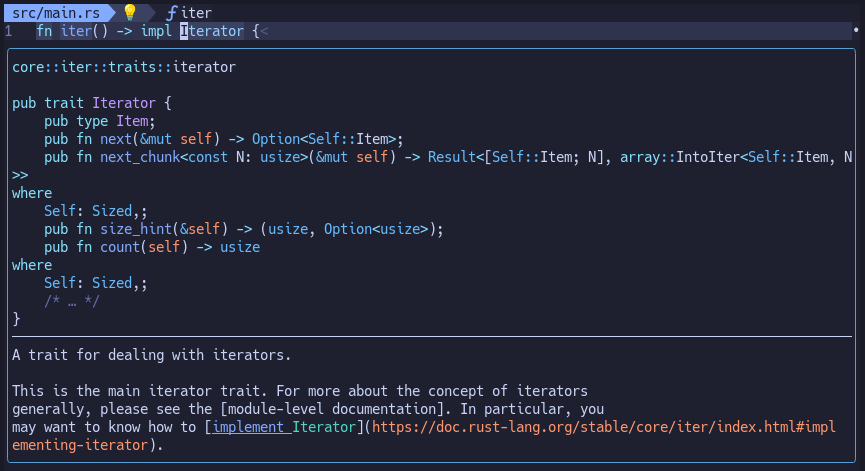Screen dimensions: 865x471
Task: Click line number 1 in the gutter
Action: click(x=8, y=31)
